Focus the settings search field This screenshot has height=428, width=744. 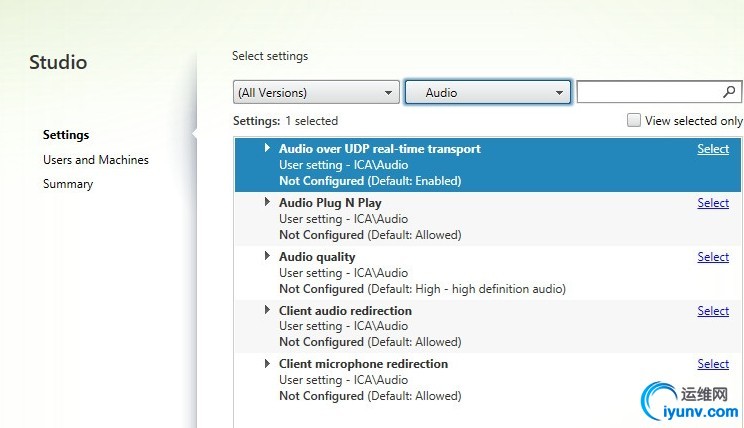pos(649,92)
